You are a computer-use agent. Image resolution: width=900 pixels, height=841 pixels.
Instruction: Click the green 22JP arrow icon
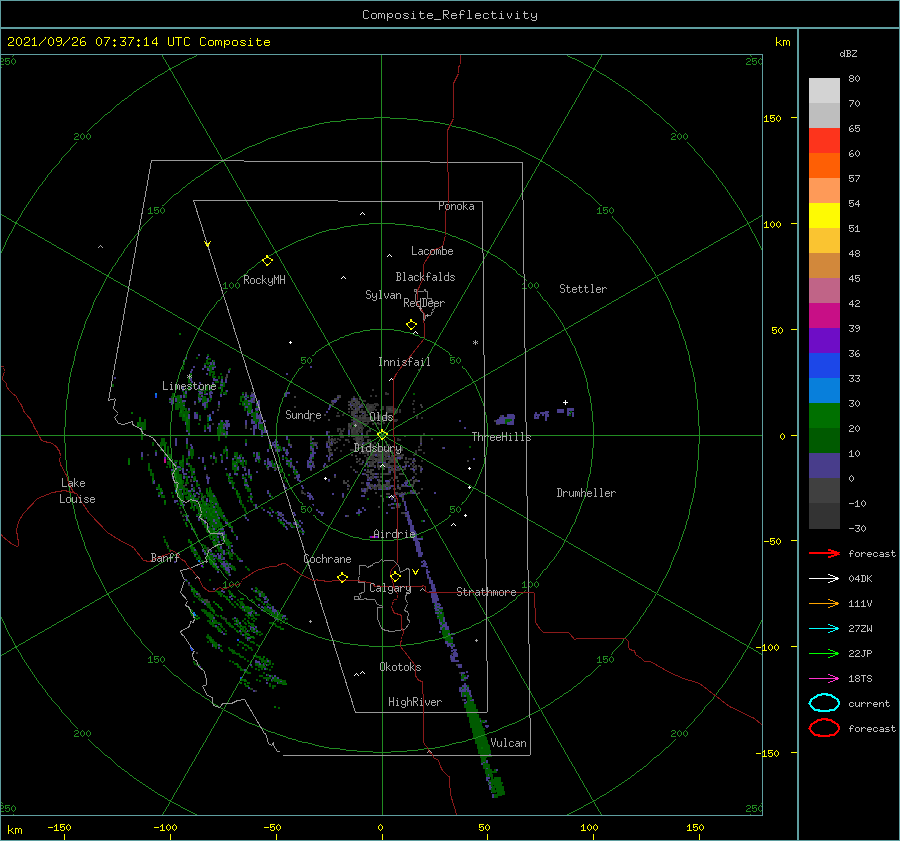click(x=824, y=653)
